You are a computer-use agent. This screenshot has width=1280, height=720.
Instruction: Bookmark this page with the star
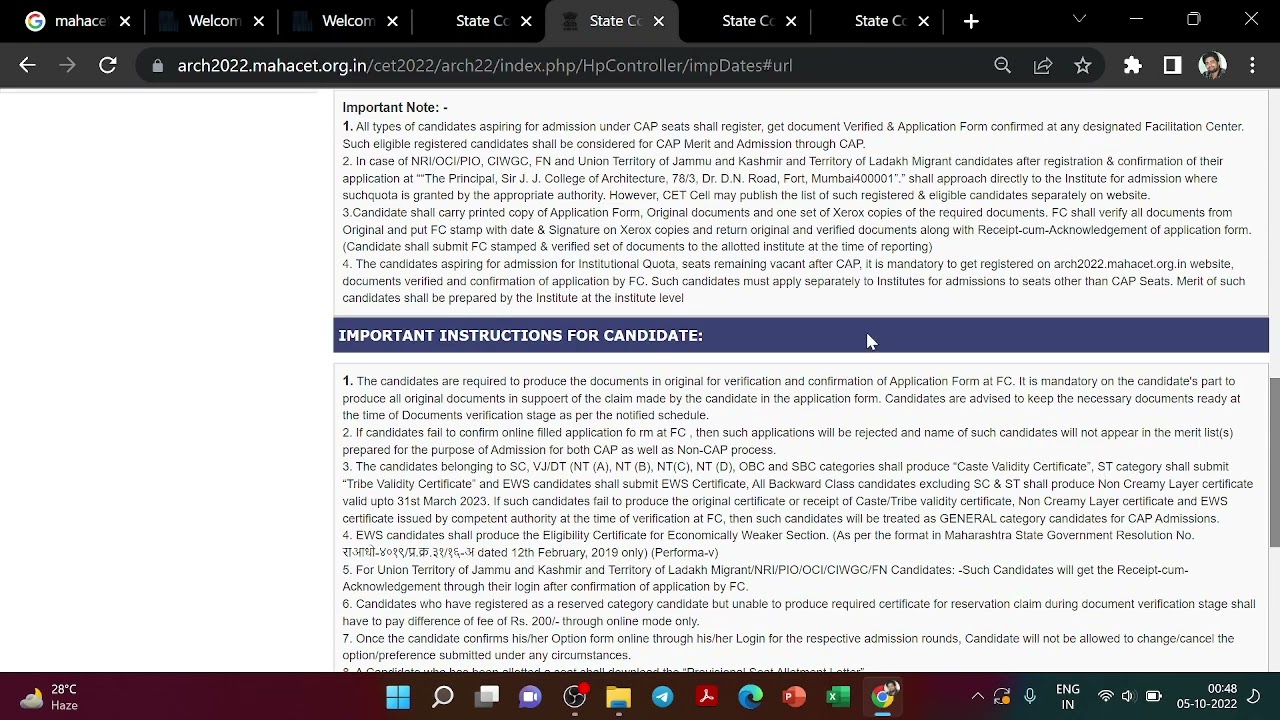click(x=1082, y=65)
